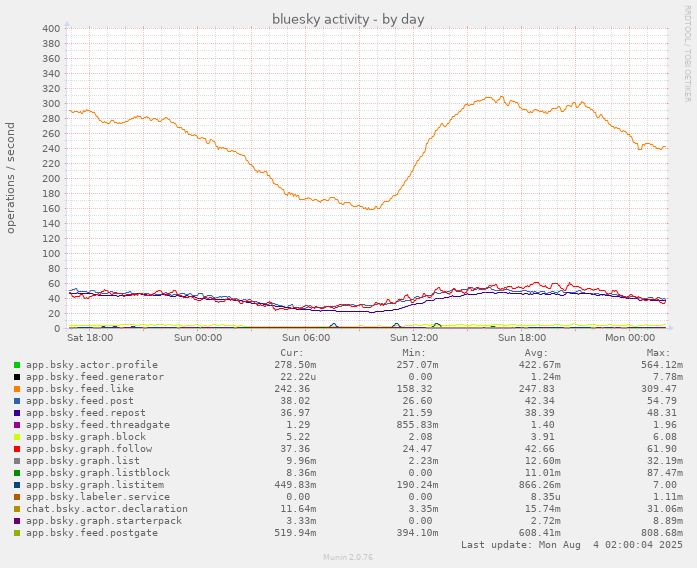Screen dimensions: 697x568
Task: Click the 'Sun 00:00' x-axis label
Action: tap(198, 338)
